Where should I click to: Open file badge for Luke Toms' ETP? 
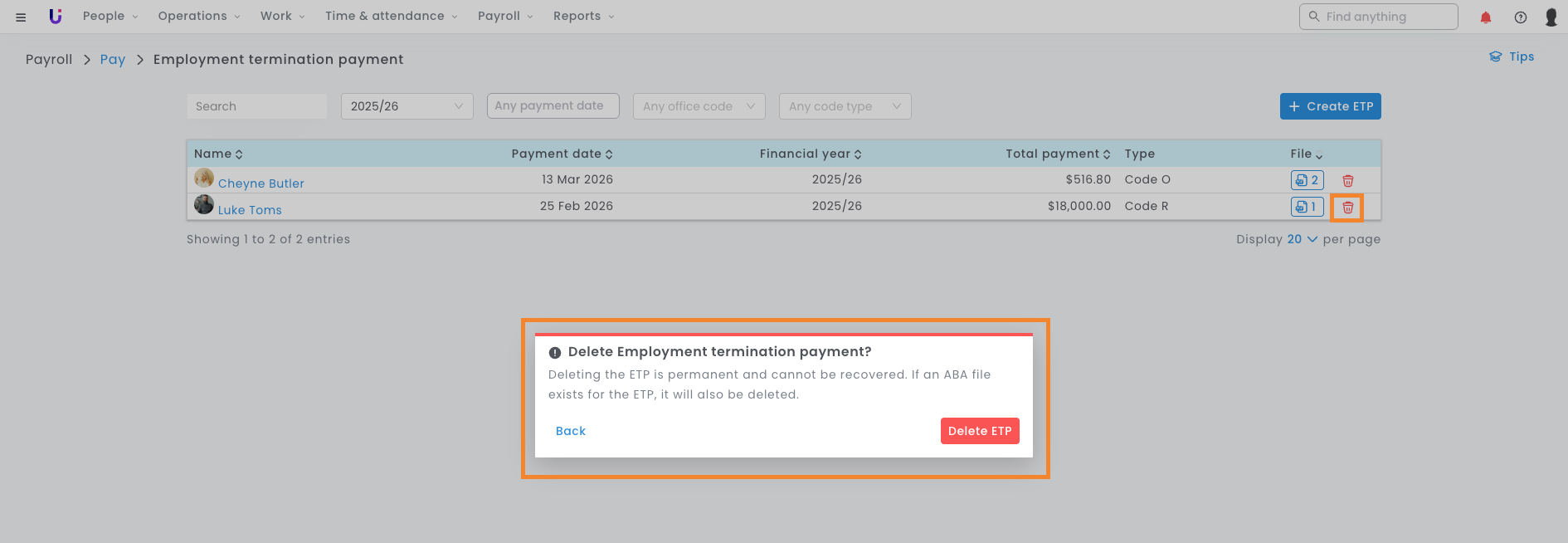[x=1307, y=207]
